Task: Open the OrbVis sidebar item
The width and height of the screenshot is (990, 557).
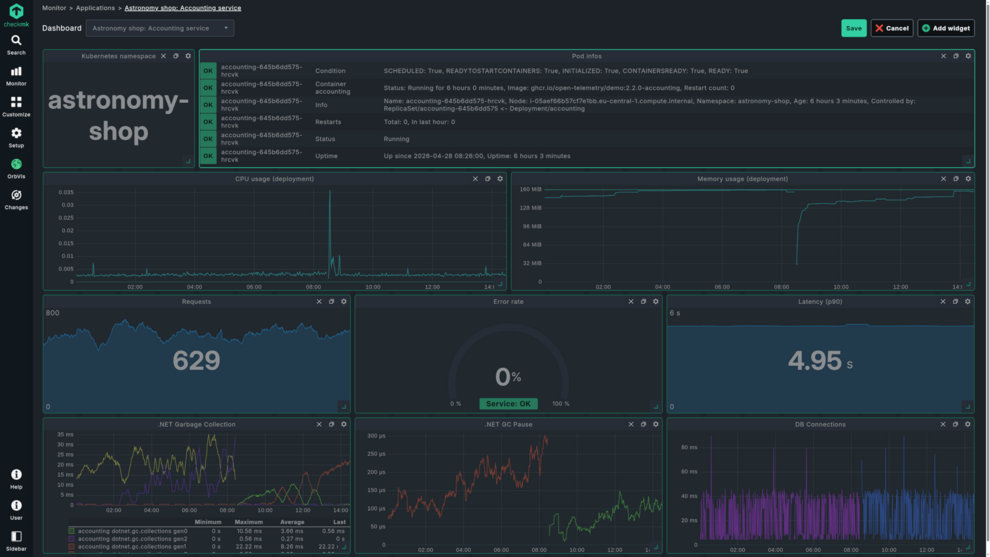Action: pos(16,169)
